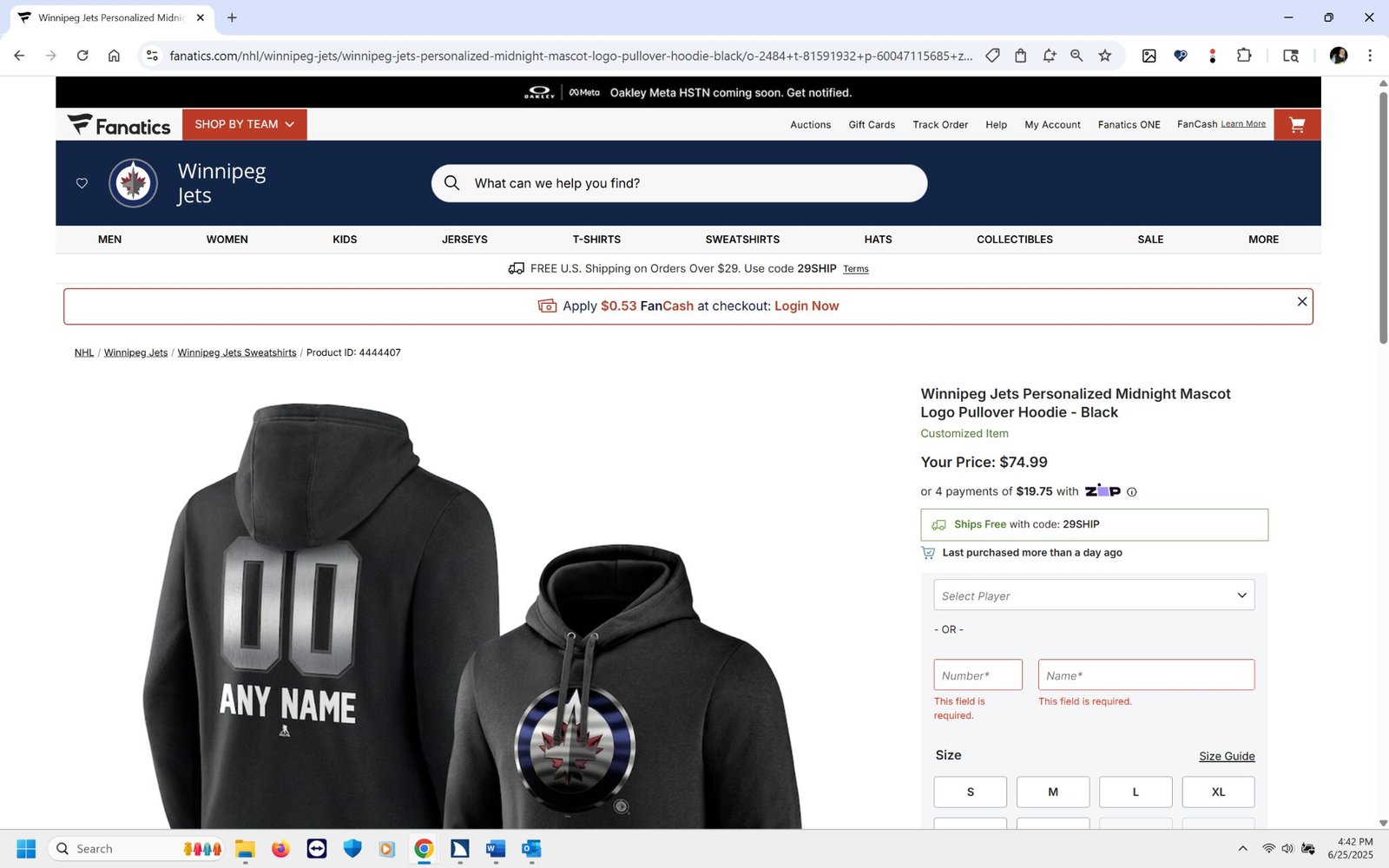Click the page vertical scrollbar

tap(1383, 217)
